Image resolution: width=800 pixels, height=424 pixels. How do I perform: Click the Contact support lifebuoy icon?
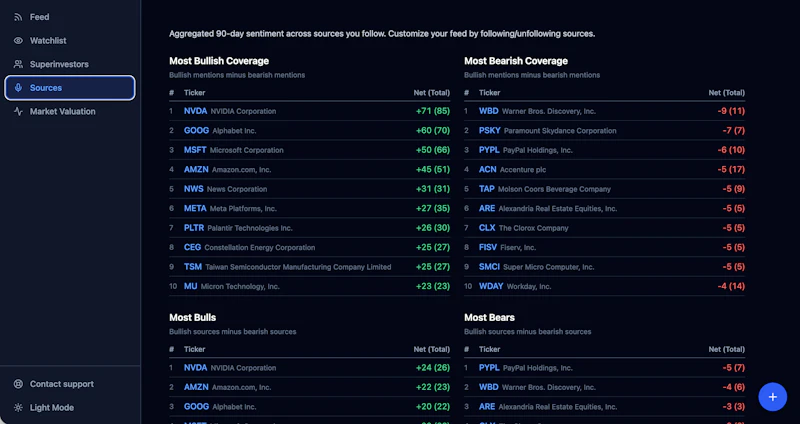pos(18,384)
